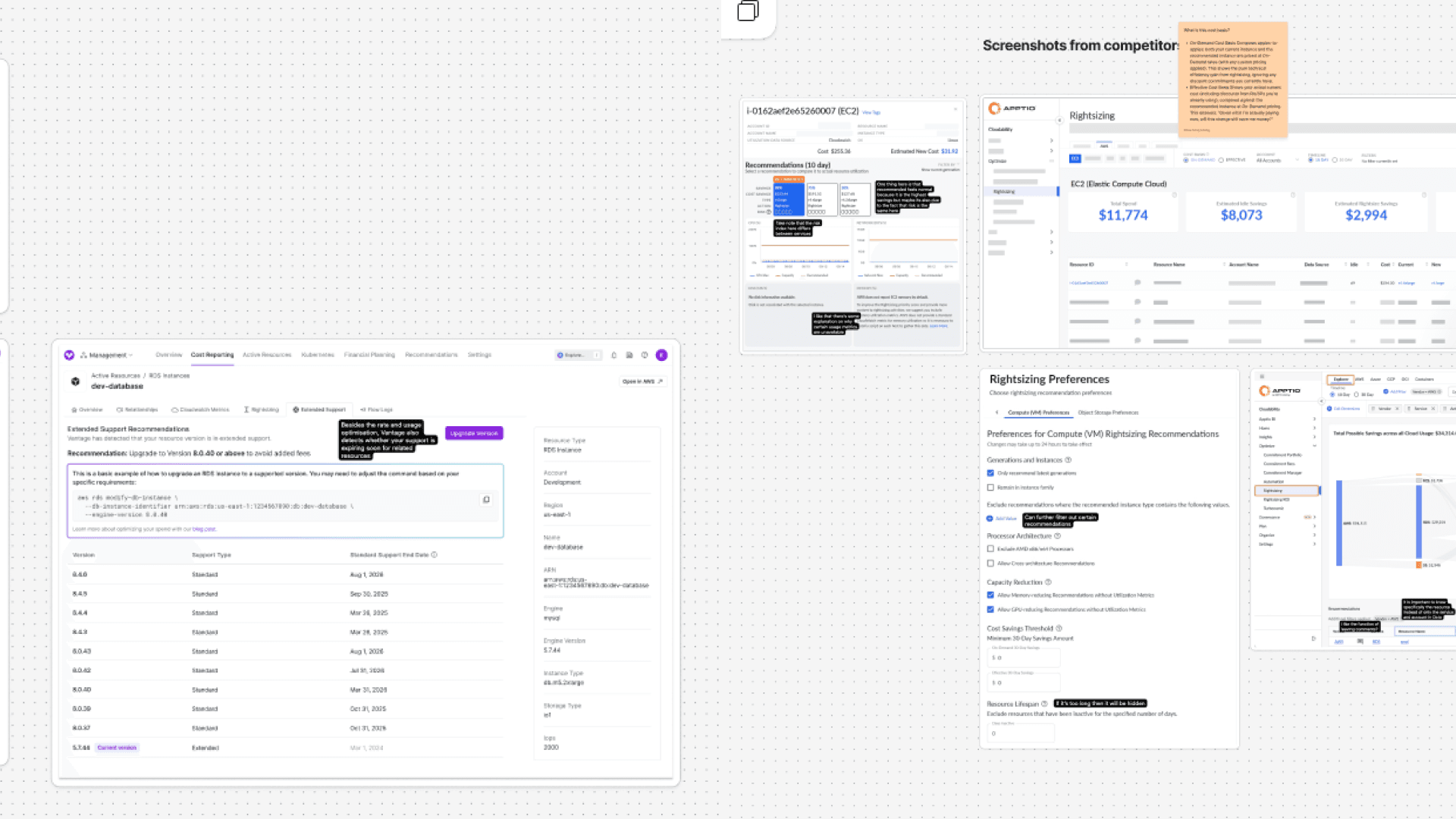
Task: Switch to the Extended Support tab
Action: [x=319, y=409]
